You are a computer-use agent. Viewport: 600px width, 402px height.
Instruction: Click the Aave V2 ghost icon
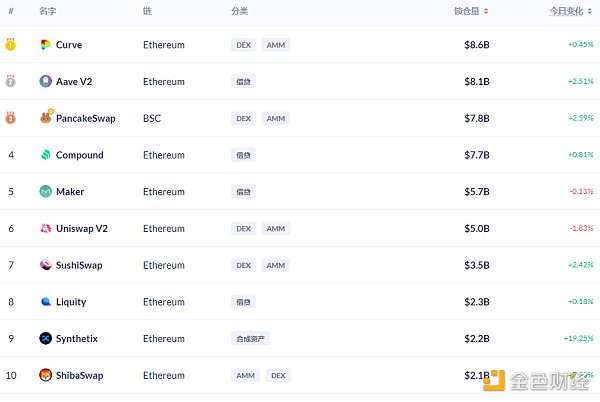click(x=46, y=82)
